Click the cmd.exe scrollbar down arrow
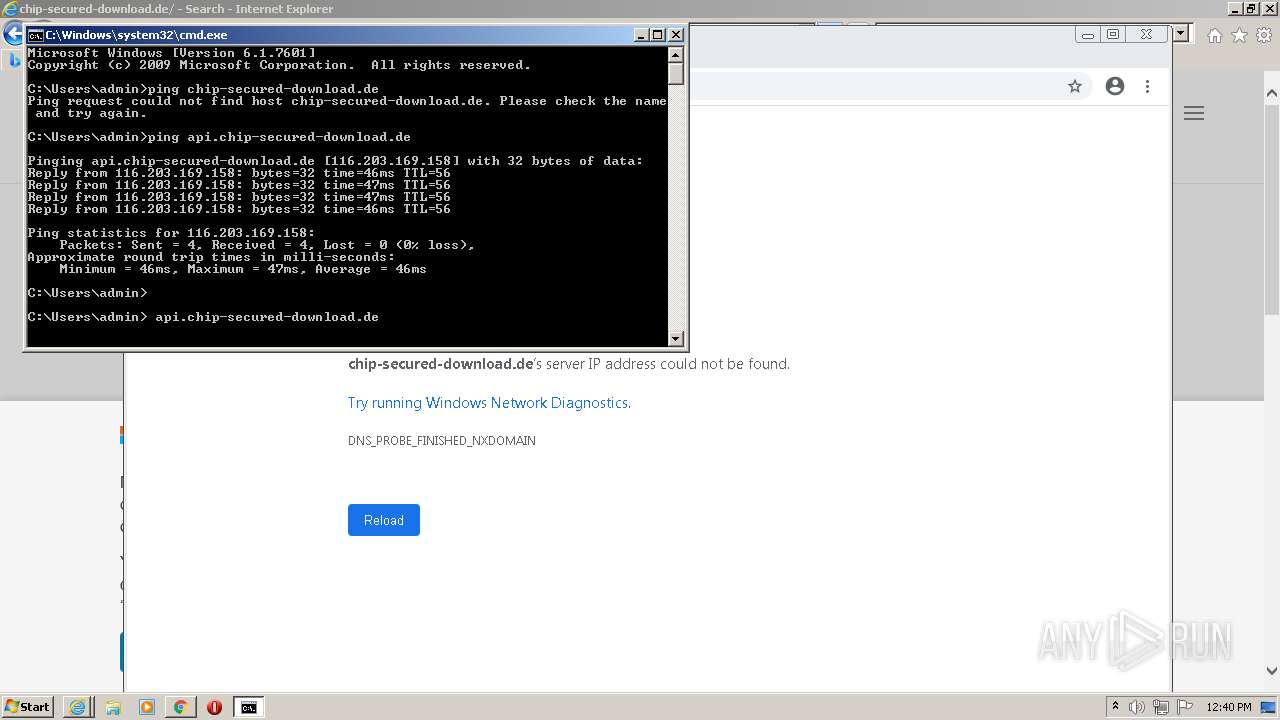 point(676,338)
